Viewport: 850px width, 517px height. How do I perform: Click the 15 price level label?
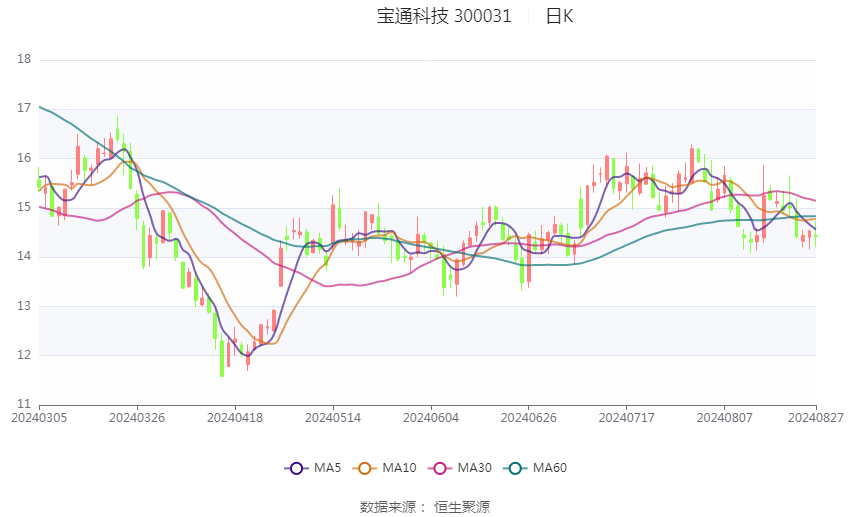pos(25,208)
